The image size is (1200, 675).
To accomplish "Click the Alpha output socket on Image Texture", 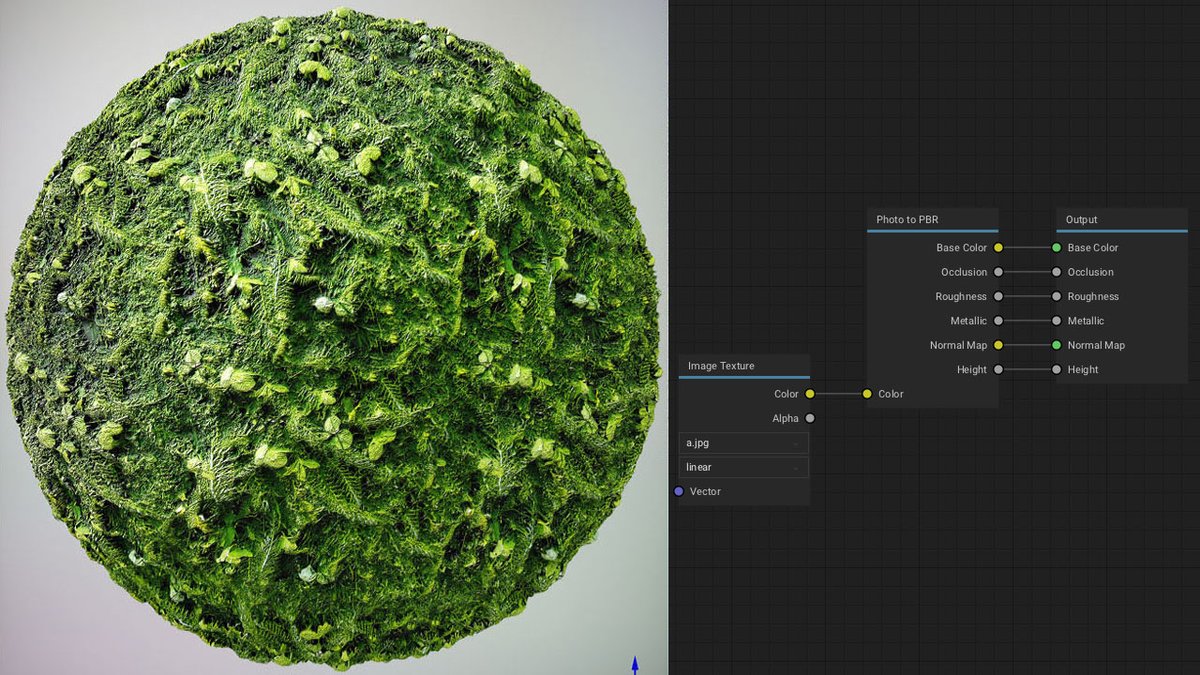I will 810,418.
